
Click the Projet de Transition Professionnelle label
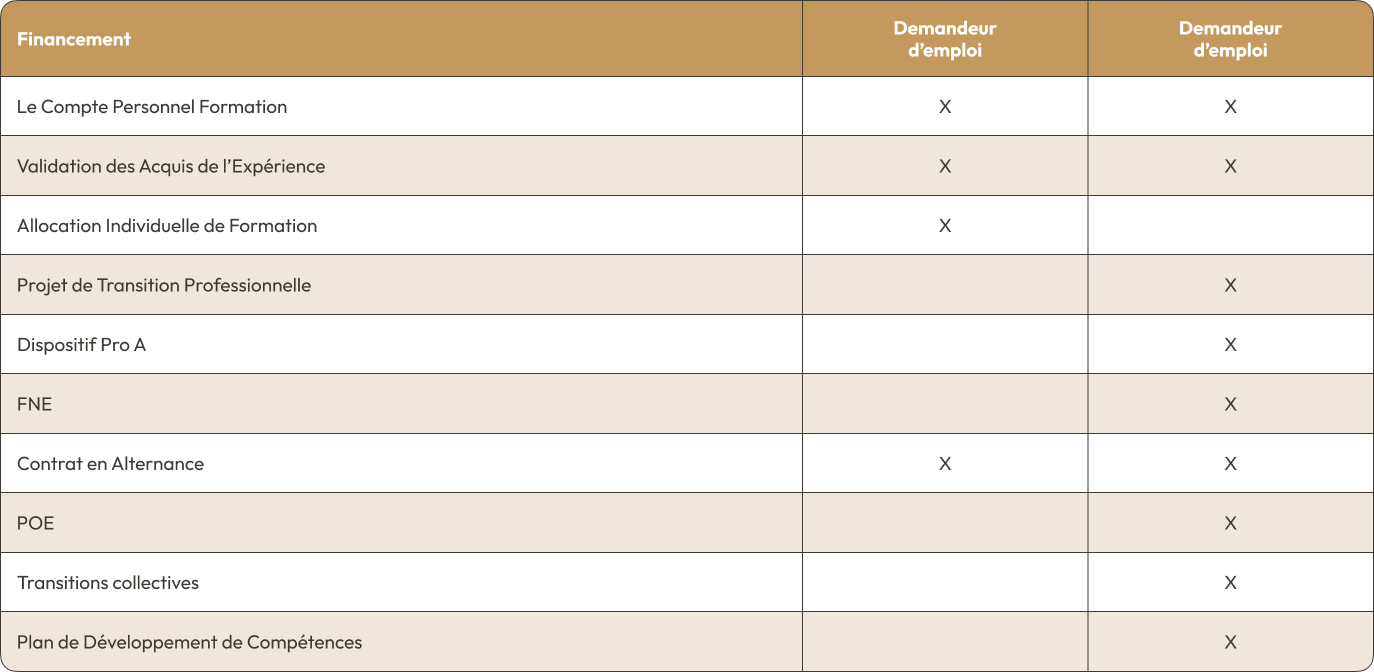click(164, 285)
